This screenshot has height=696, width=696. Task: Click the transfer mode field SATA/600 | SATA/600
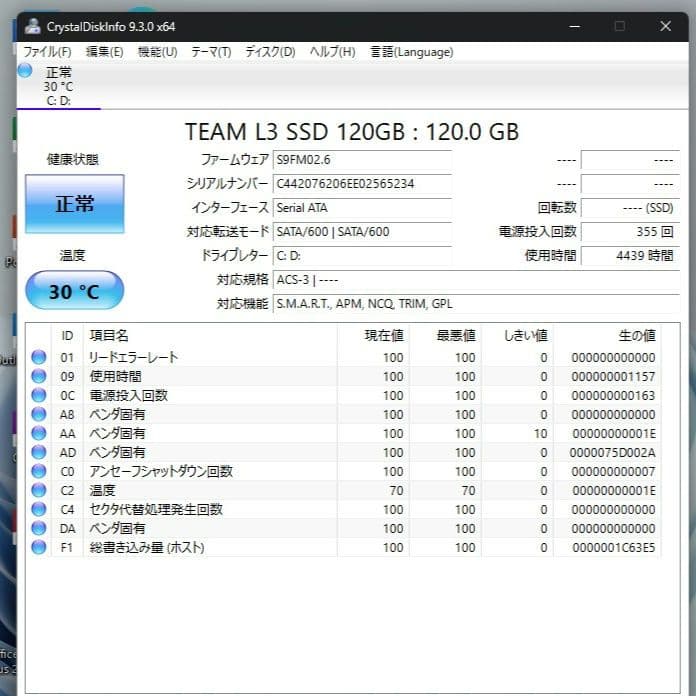click(362, 232)
